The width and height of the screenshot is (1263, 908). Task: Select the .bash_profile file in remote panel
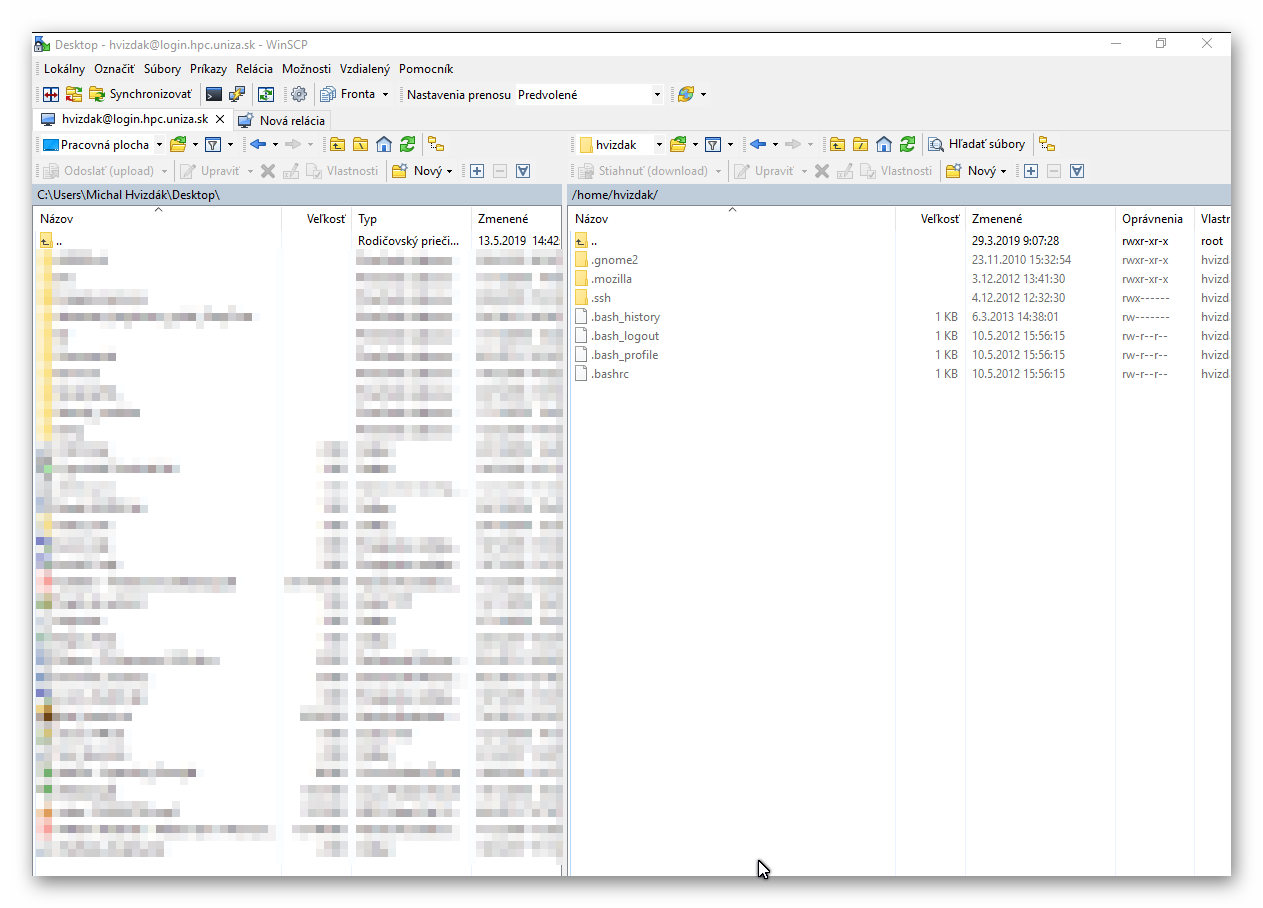624,355
